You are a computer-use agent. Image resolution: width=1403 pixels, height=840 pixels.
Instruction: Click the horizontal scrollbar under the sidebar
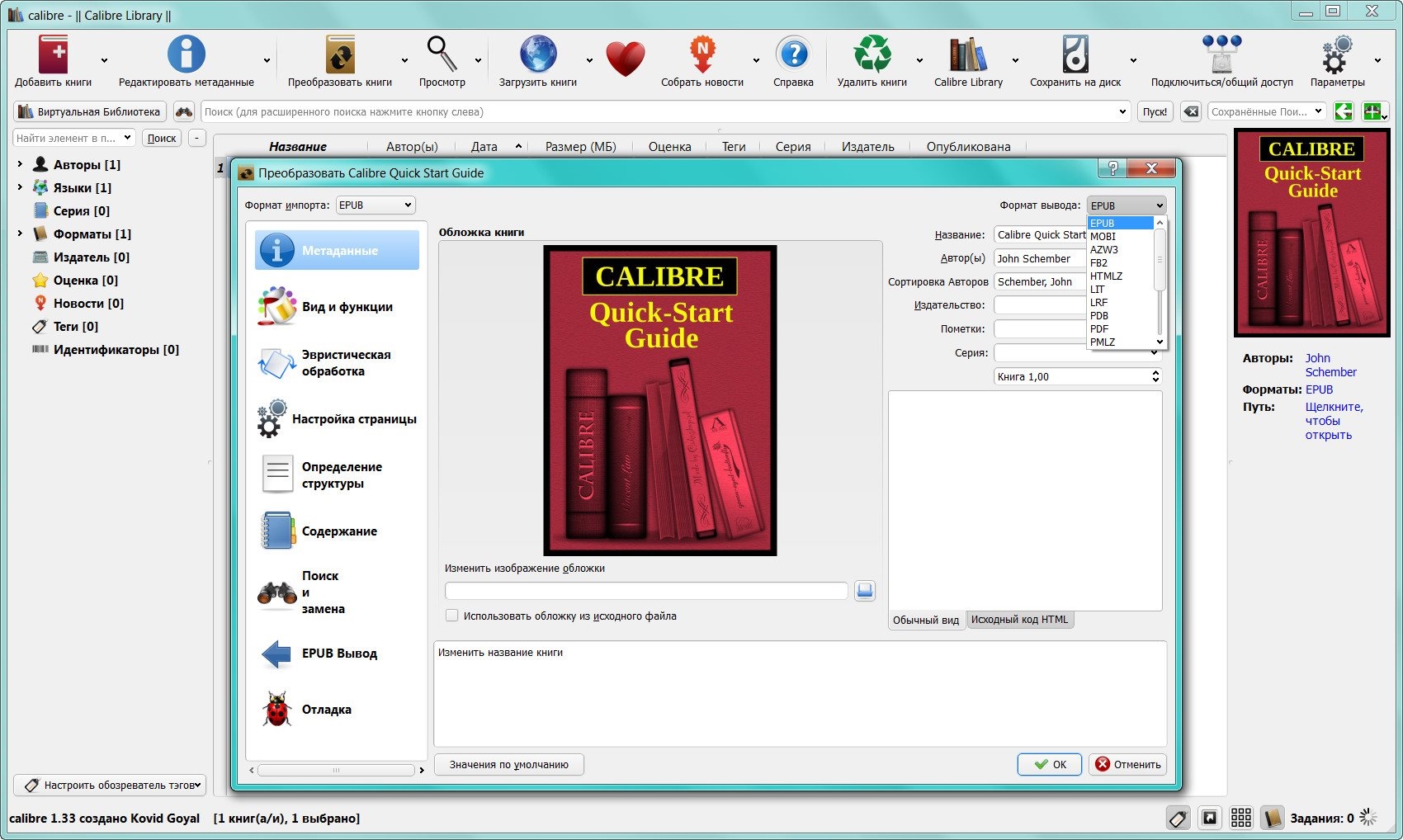coord(336,770)
